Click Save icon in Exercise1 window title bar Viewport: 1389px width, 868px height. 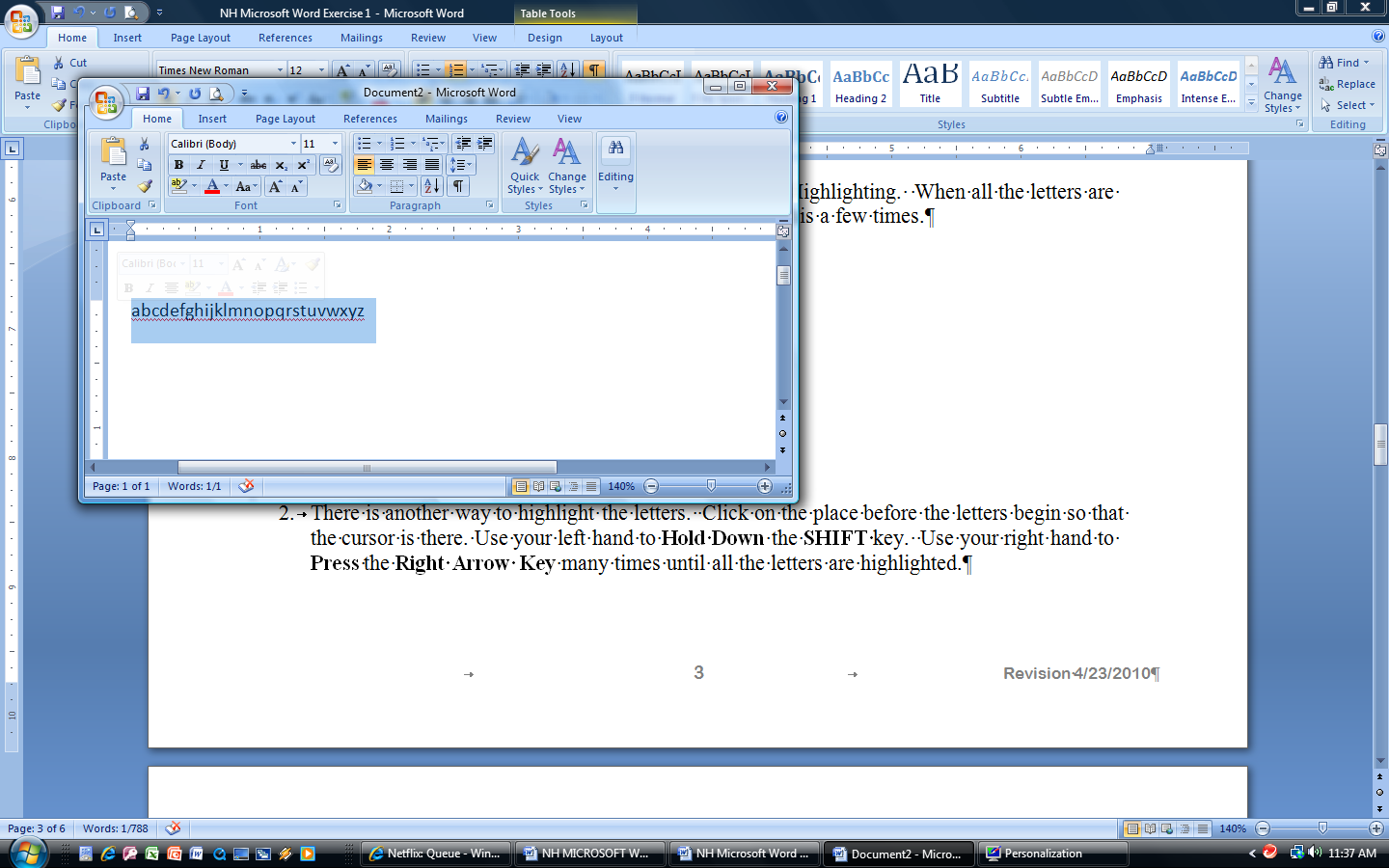(x=57, y=13)
